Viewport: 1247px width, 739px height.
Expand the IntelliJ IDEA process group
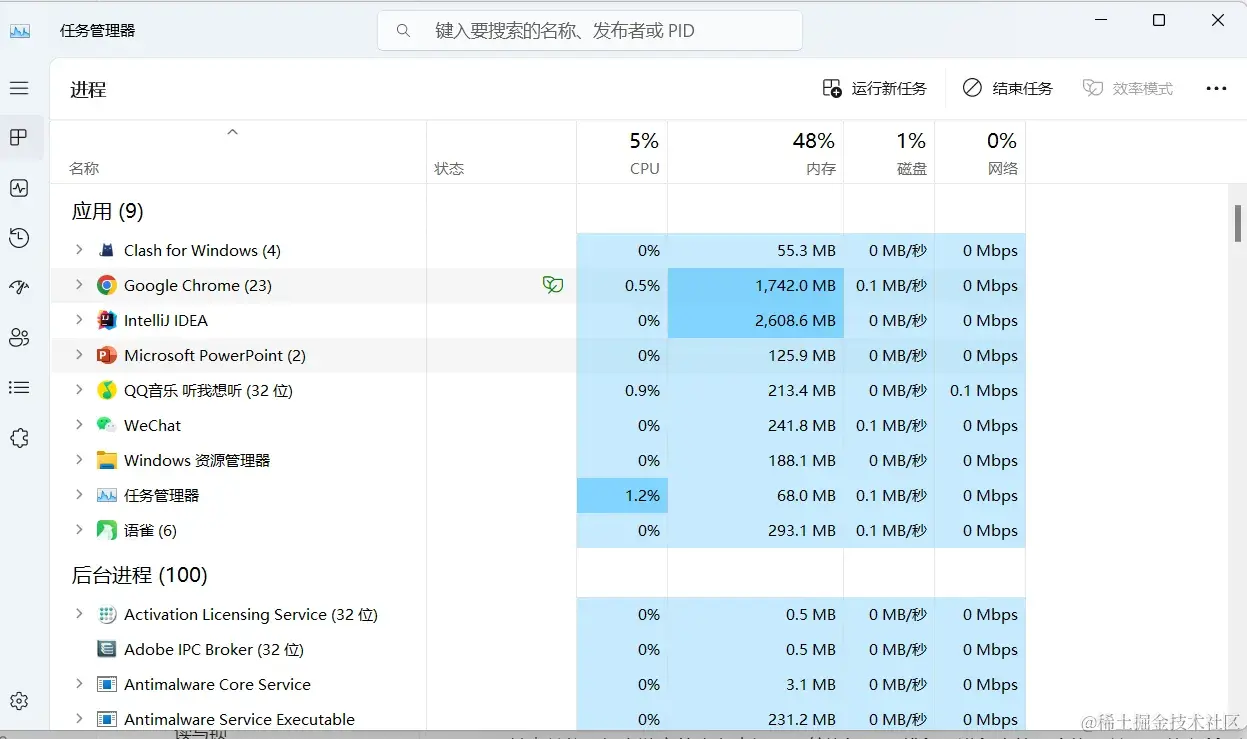(79, 320)
